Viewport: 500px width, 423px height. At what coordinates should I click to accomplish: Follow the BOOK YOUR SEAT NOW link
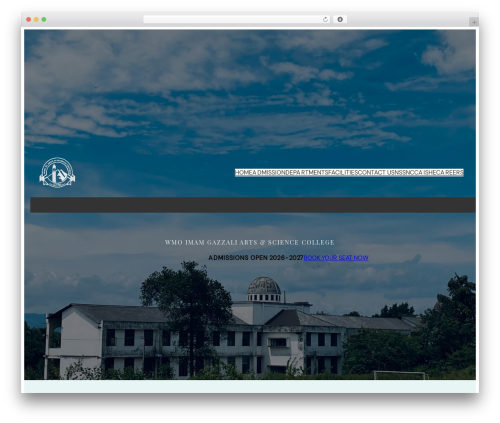(336, 258)
